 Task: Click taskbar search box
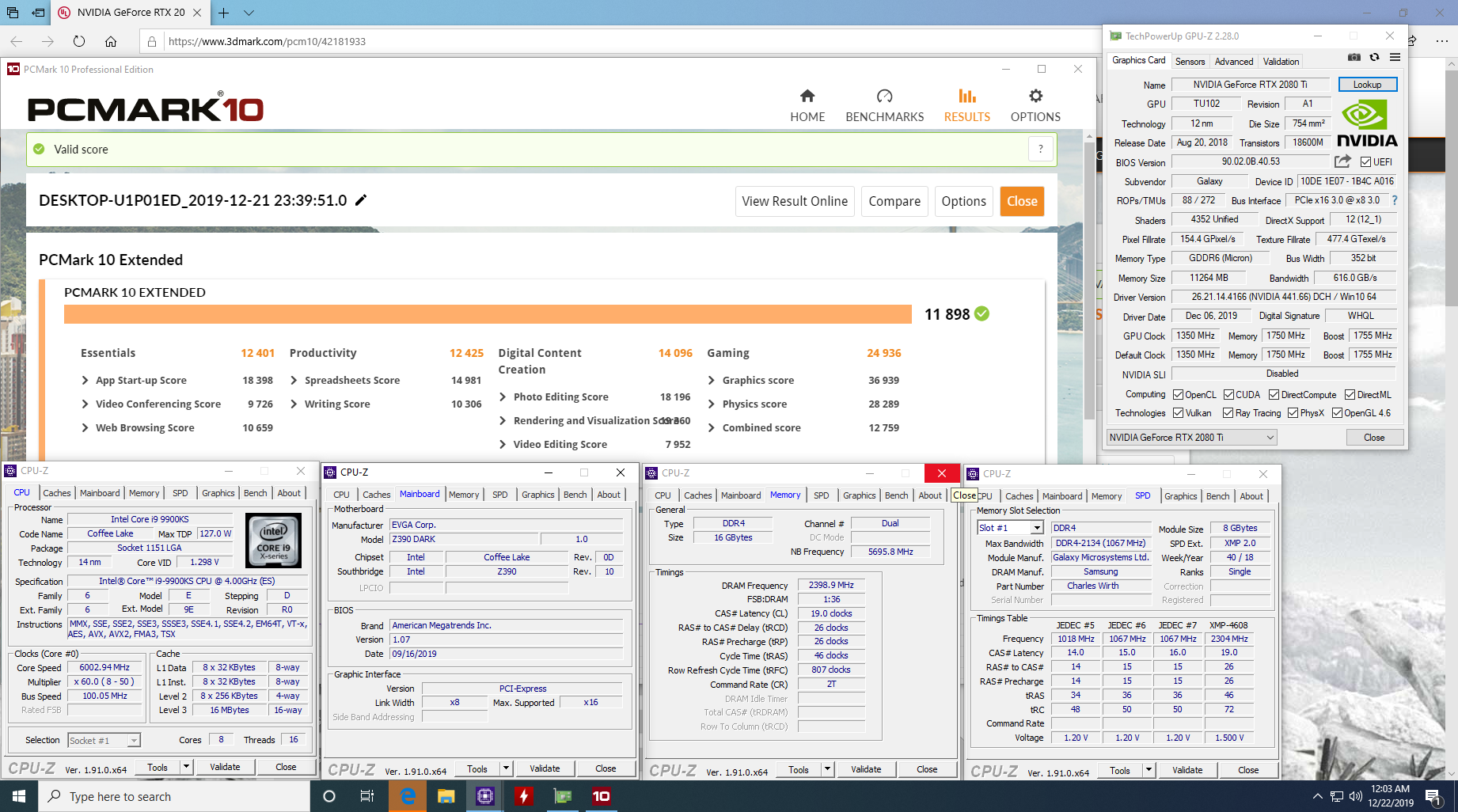(174, 796)
